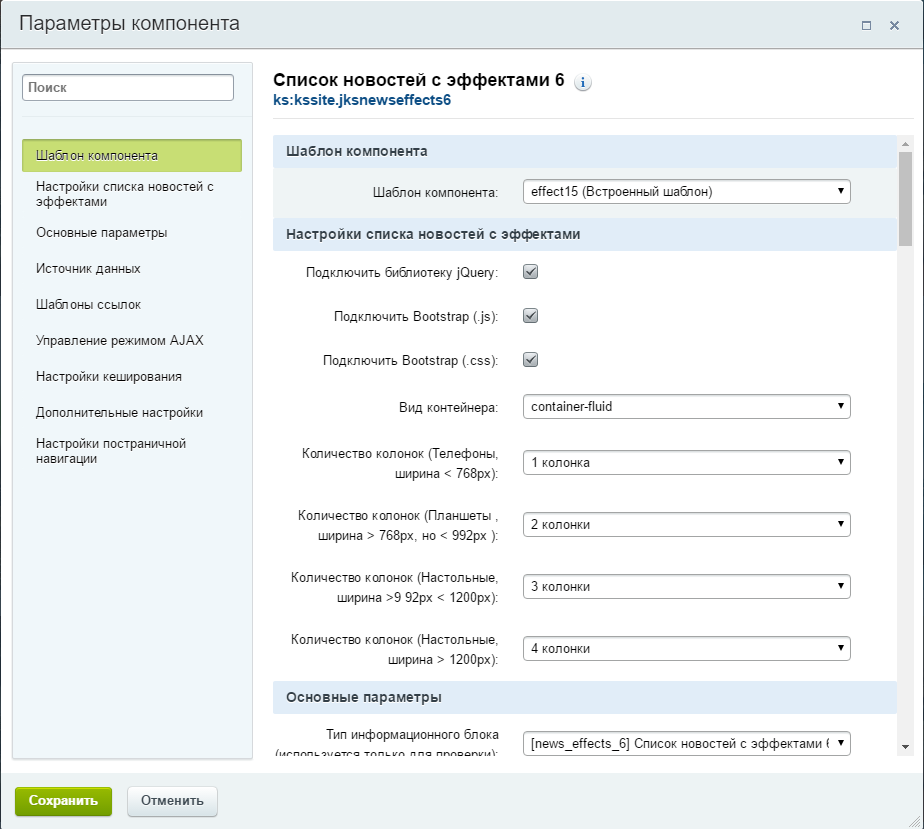Focus the Поиск search field

(128, 88)
